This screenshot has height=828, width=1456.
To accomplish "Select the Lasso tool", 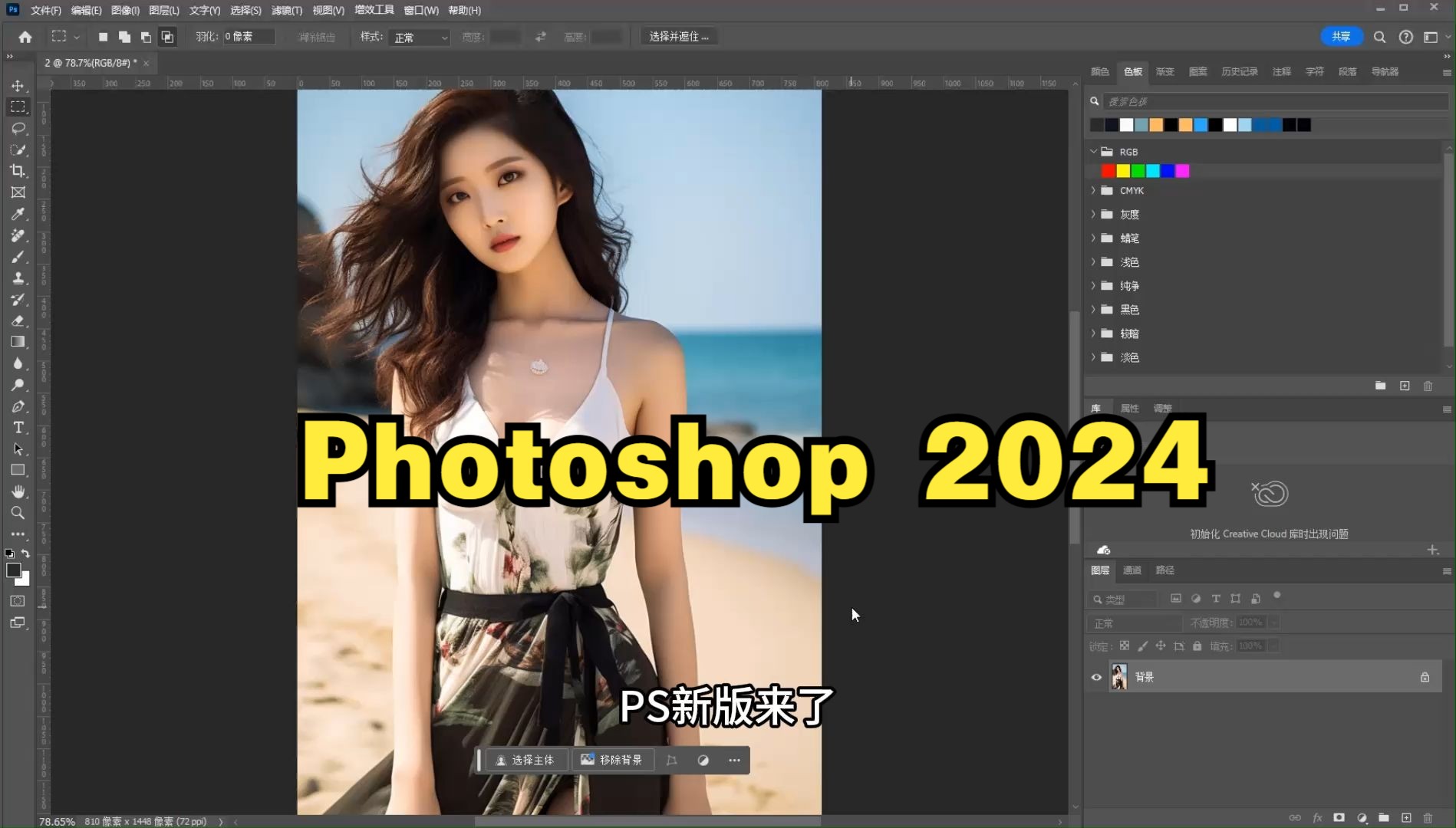I will click(18, 129).
